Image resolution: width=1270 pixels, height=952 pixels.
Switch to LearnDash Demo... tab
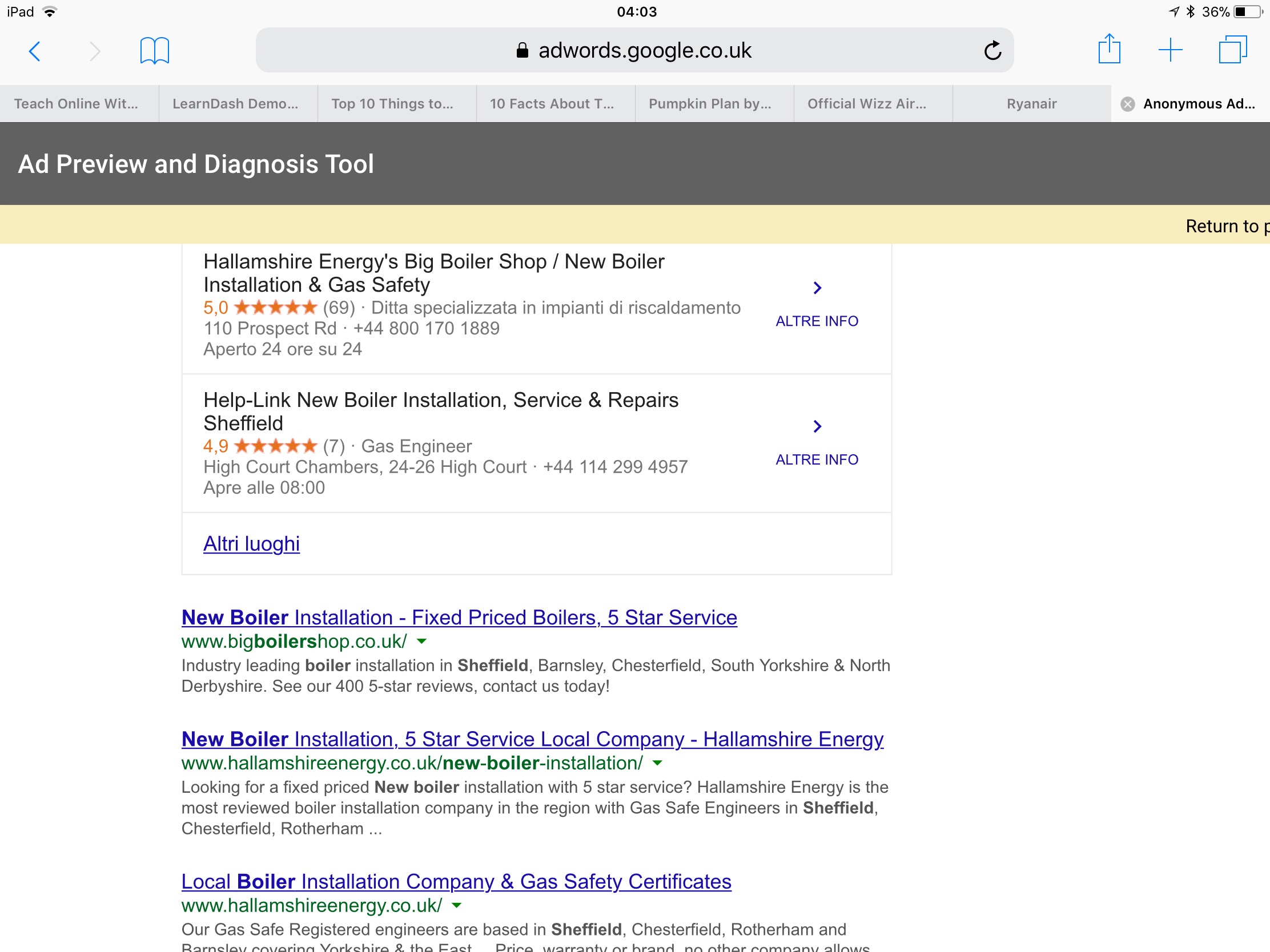click(x=238, y=104)
